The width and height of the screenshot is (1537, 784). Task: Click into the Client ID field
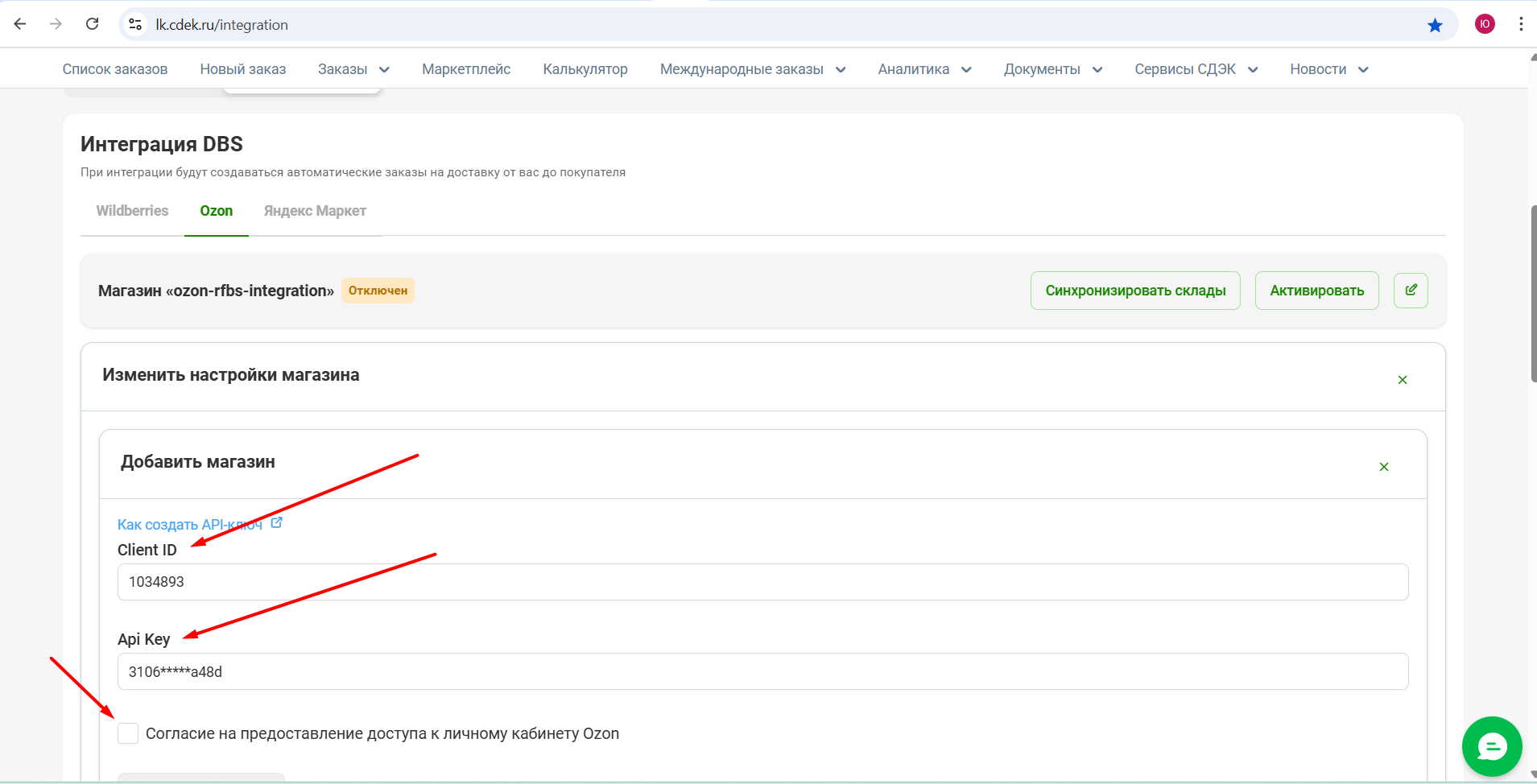(762, 582)
